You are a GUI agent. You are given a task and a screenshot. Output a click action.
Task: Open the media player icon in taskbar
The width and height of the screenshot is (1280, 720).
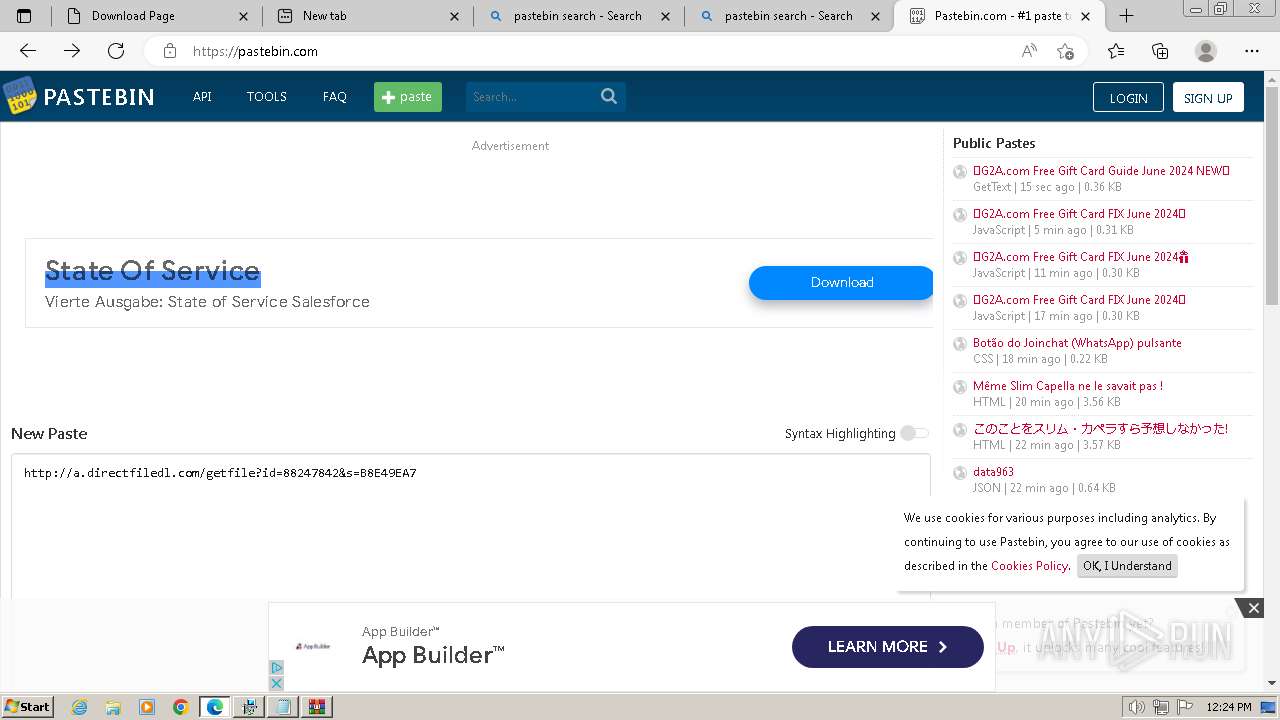coord(147,707)
